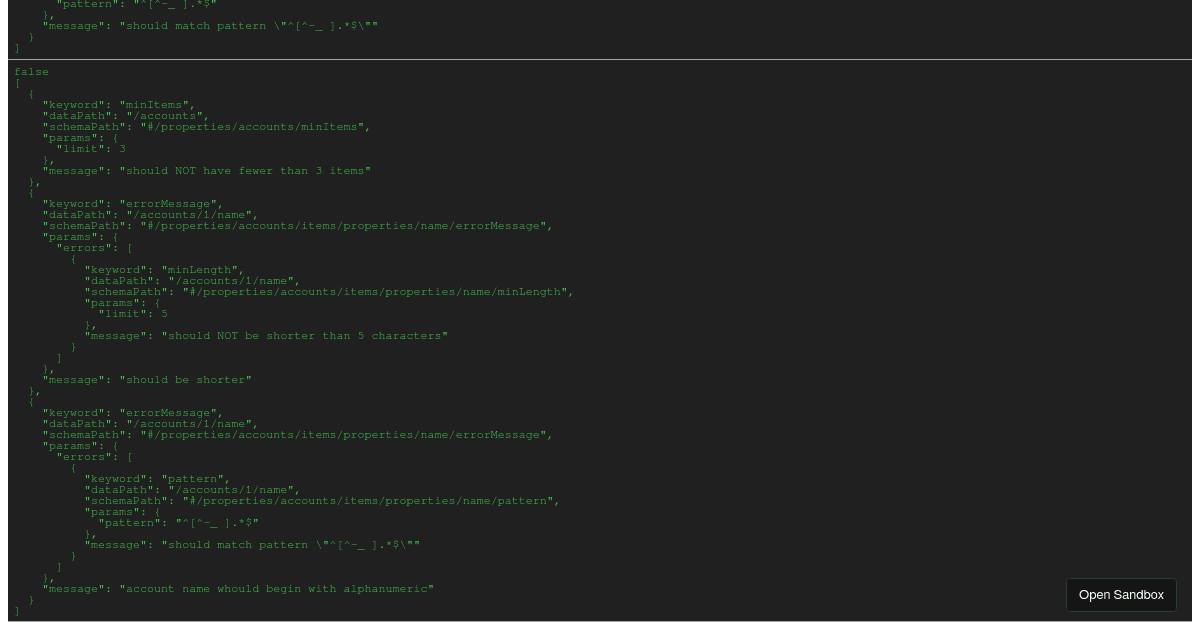
Task: Click the 'false' result line
Action: (x=31, y=72)
